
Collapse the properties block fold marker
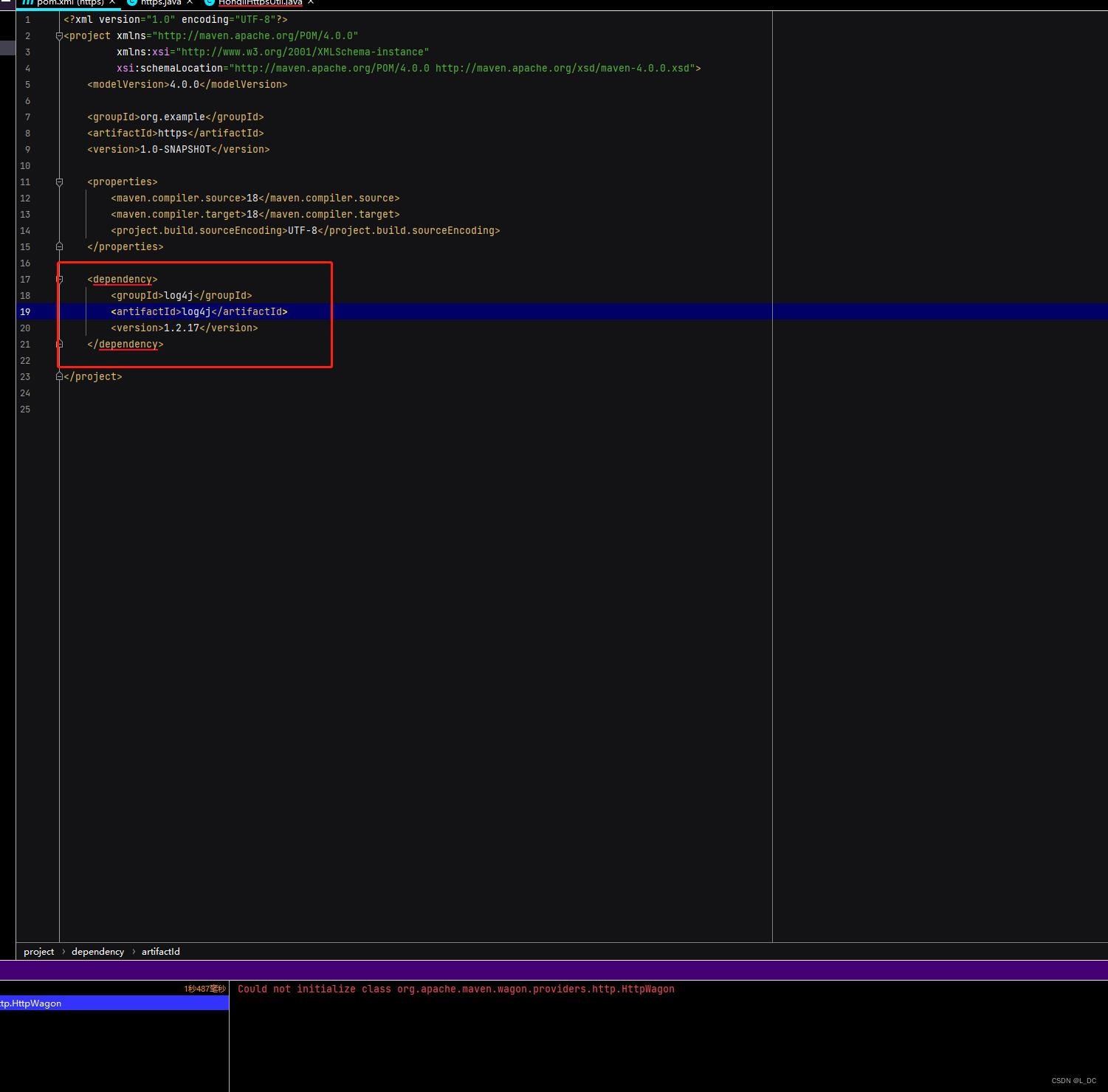click(x=60, y=182)
